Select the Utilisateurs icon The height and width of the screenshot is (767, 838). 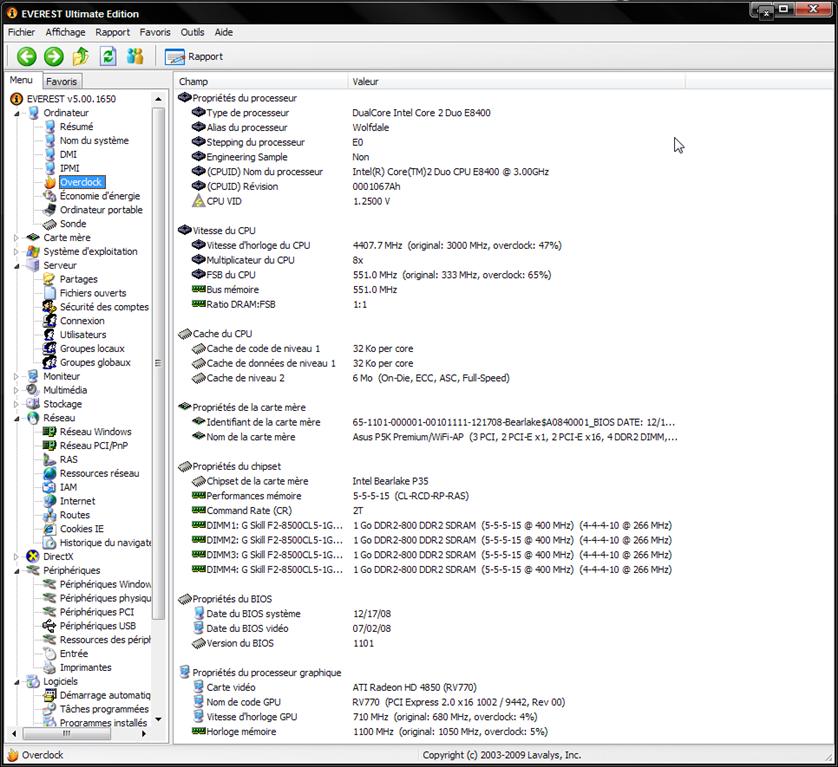pyautogui.click(x=50, y=335)
